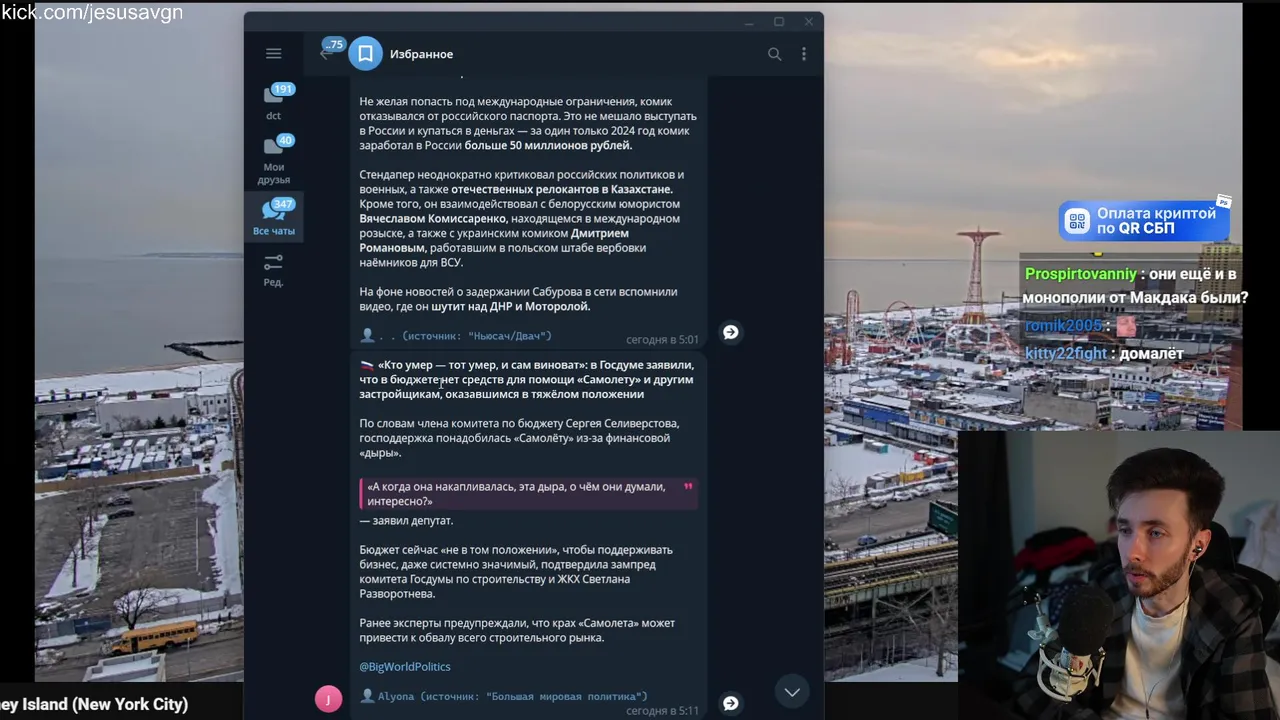Viewport: 1280px width, 720px height.
Task: Maximize the Telegram window
Action: click(779, 22)
